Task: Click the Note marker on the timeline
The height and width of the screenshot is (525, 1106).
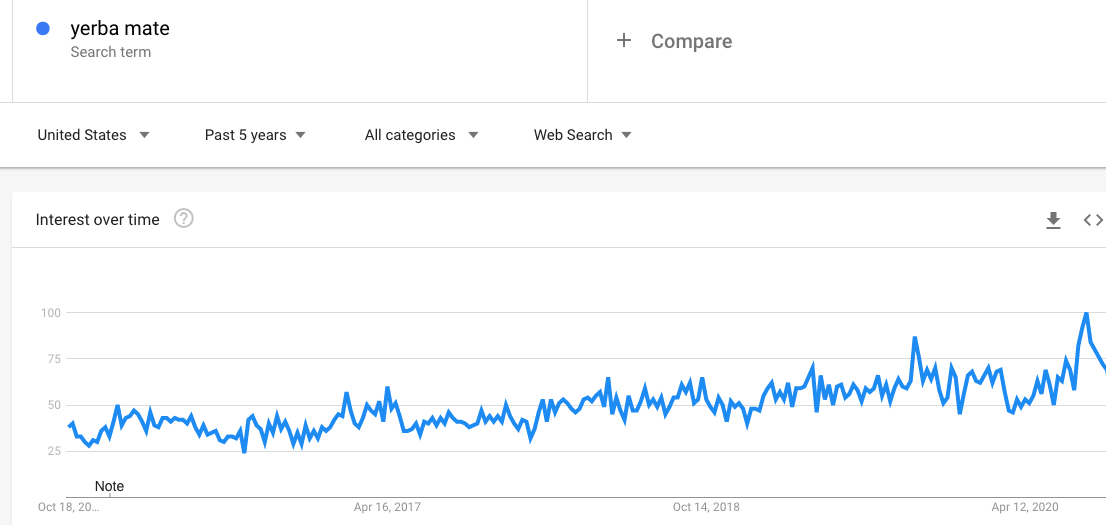Action: click(109, 486)
